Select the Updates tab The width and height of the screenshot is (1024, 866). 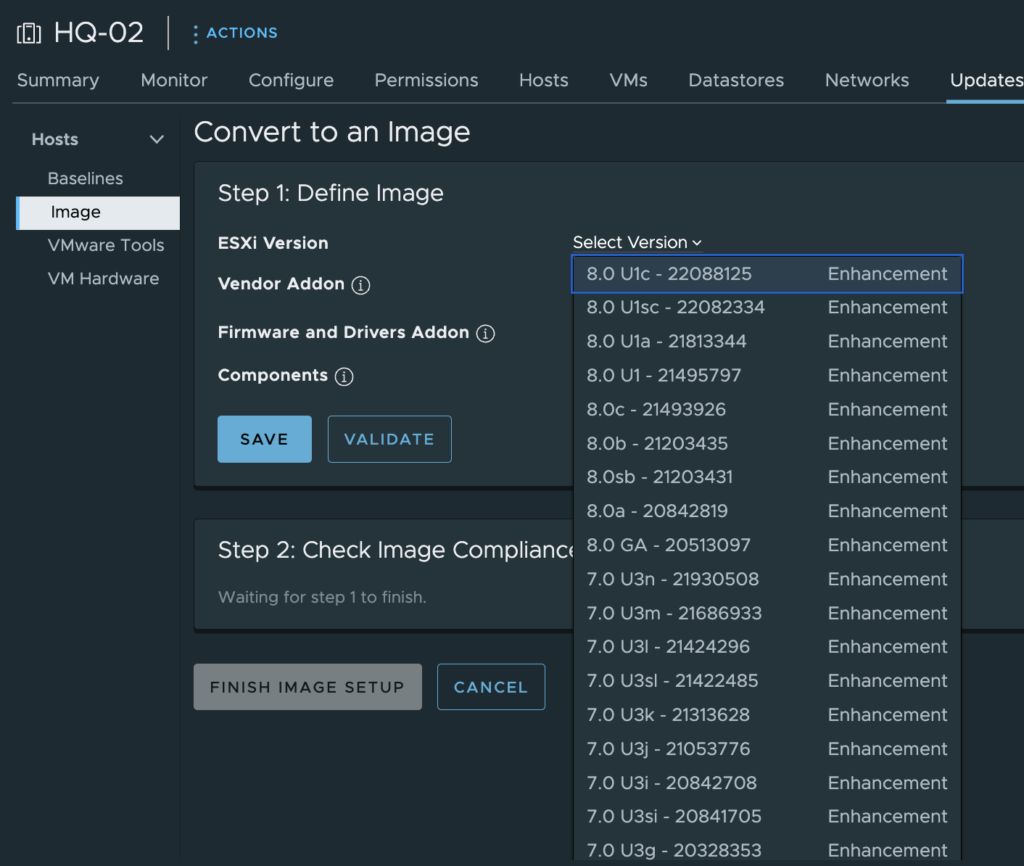click(986, 80)
